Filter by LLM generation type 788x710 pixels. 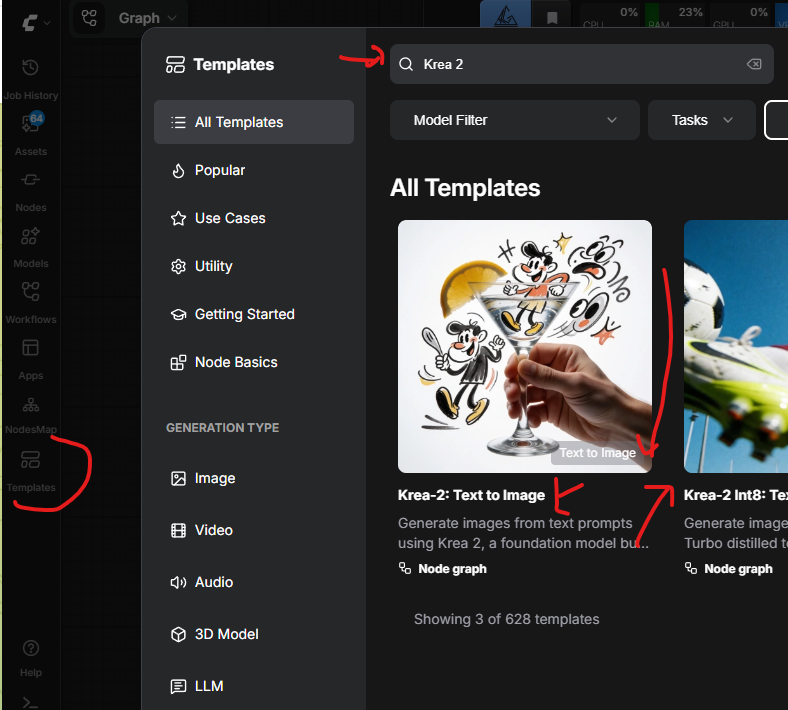tap(254, 686)
